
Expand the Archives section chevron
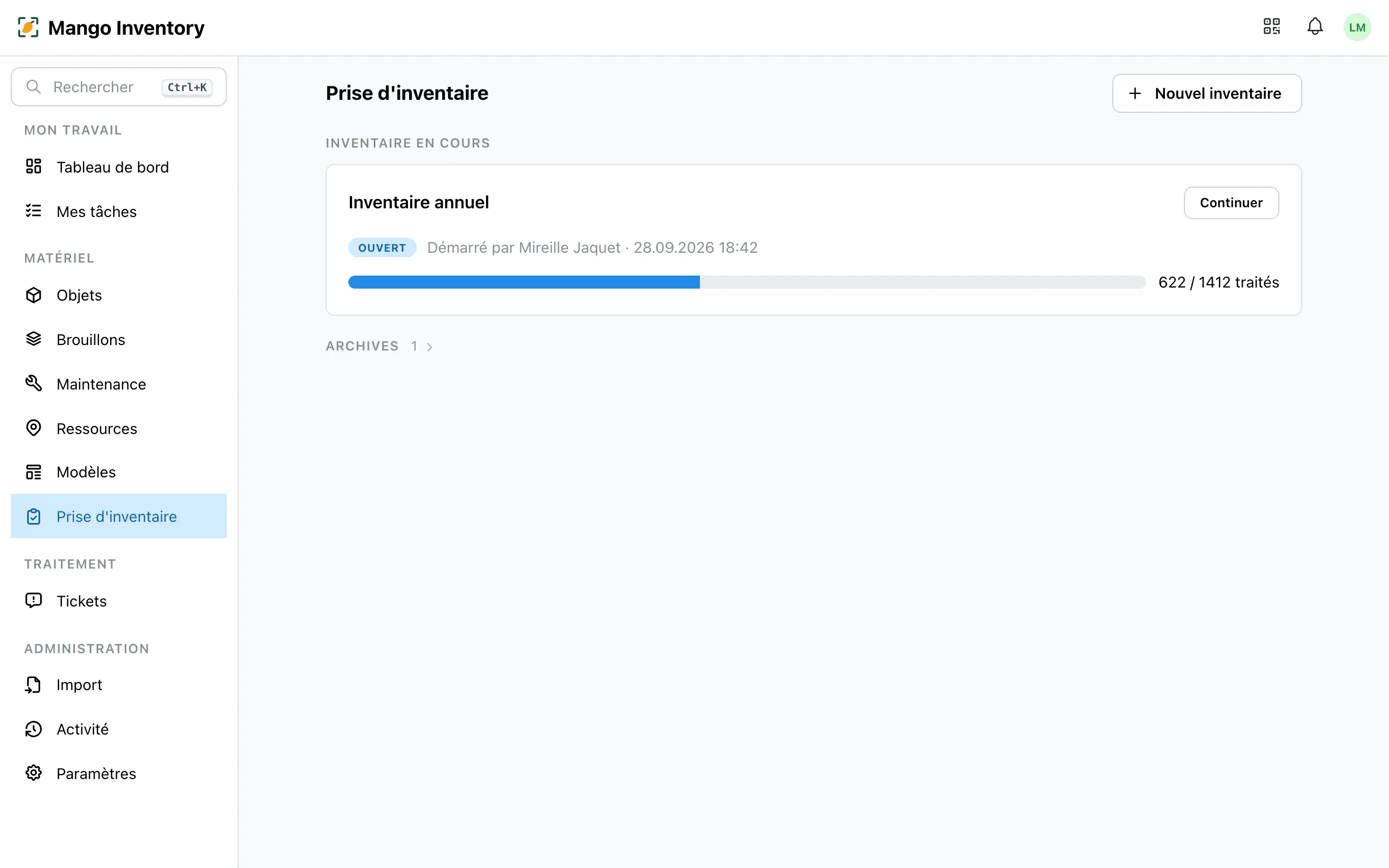click(429, 347)
